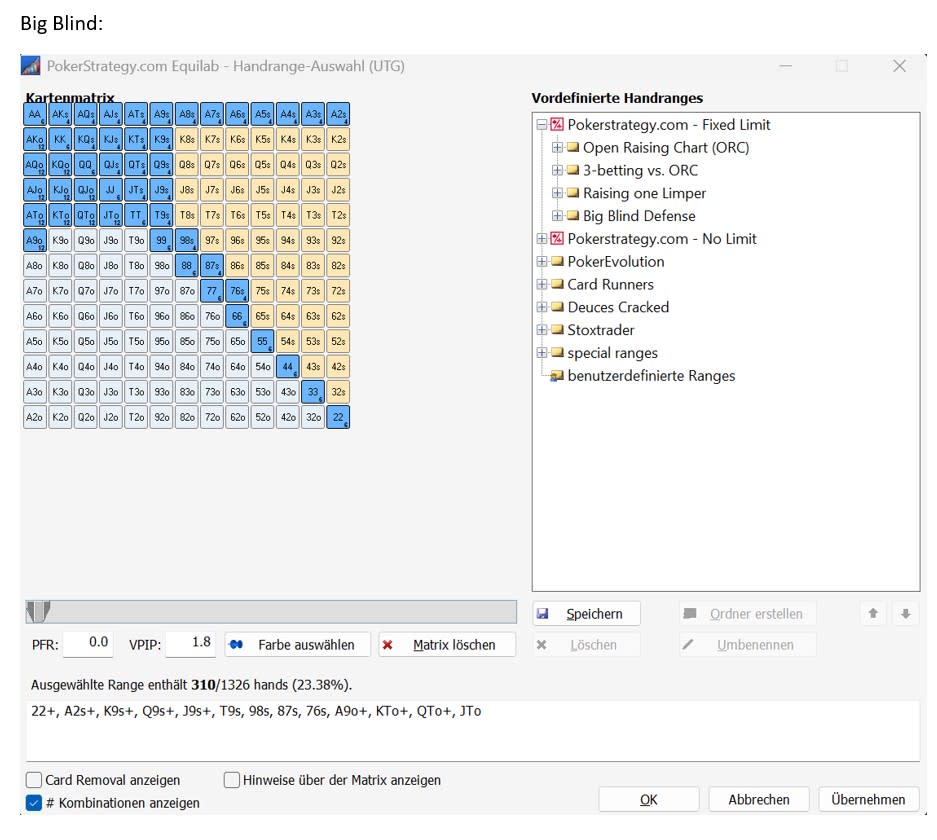Image resolution: width=937 pixels, height=840 pixels.
Task: Click the red Pokerstrategy.com Fixed Limit icon
Action: [x=557, y=124]
